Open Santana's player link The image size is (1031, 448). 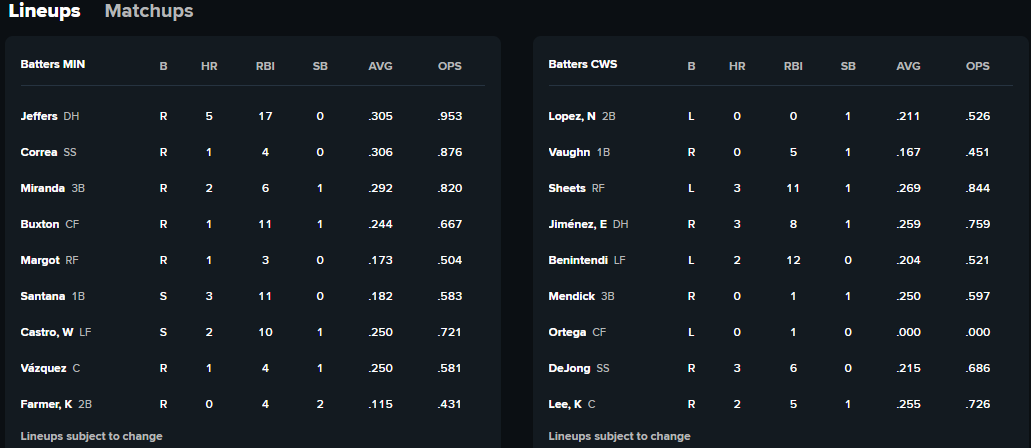pos(42,296)
